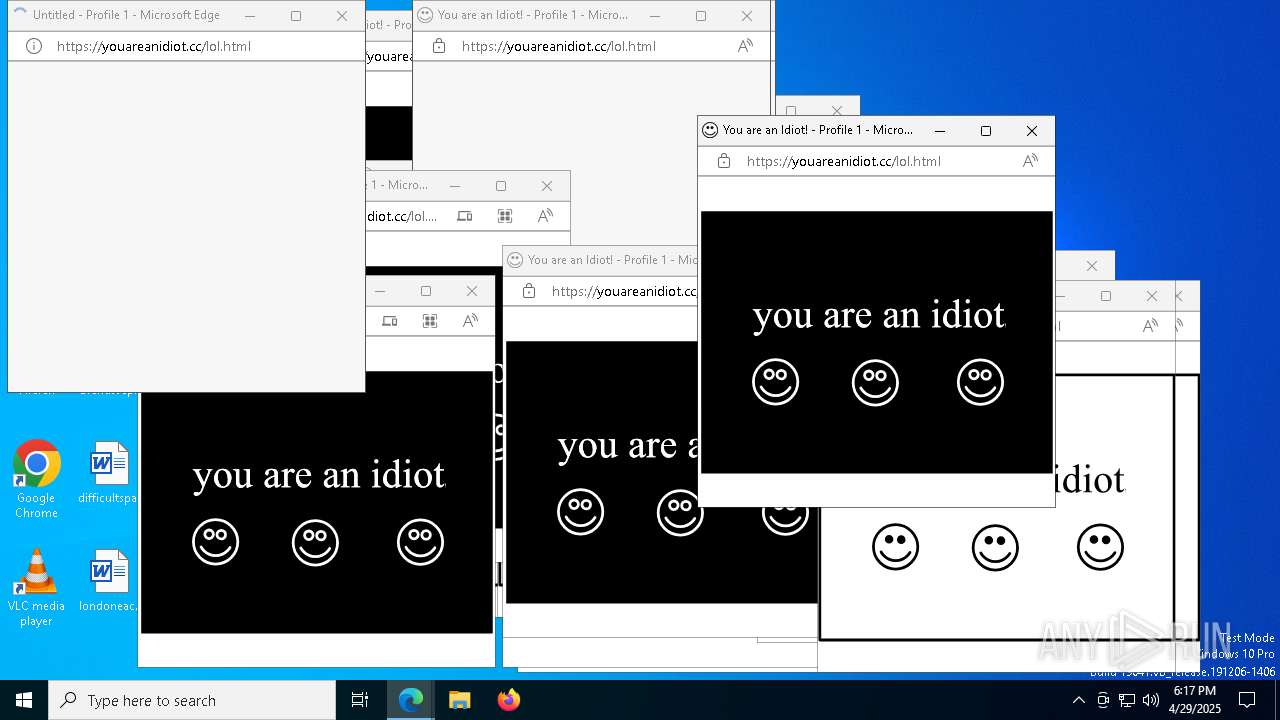Open the clock showing 6:17 PM
Image resolution: width=1280 pixels, height=720 pixels.
pos(1195,700)
